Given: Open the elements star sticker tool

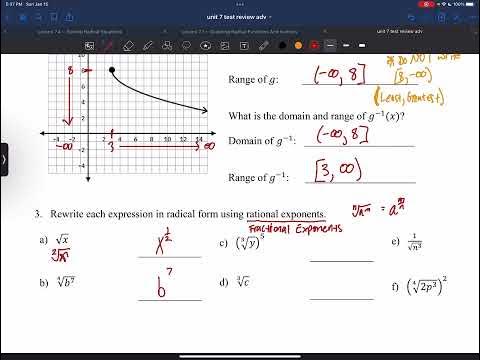Looking at the screenshot, I should click(206, 46).
